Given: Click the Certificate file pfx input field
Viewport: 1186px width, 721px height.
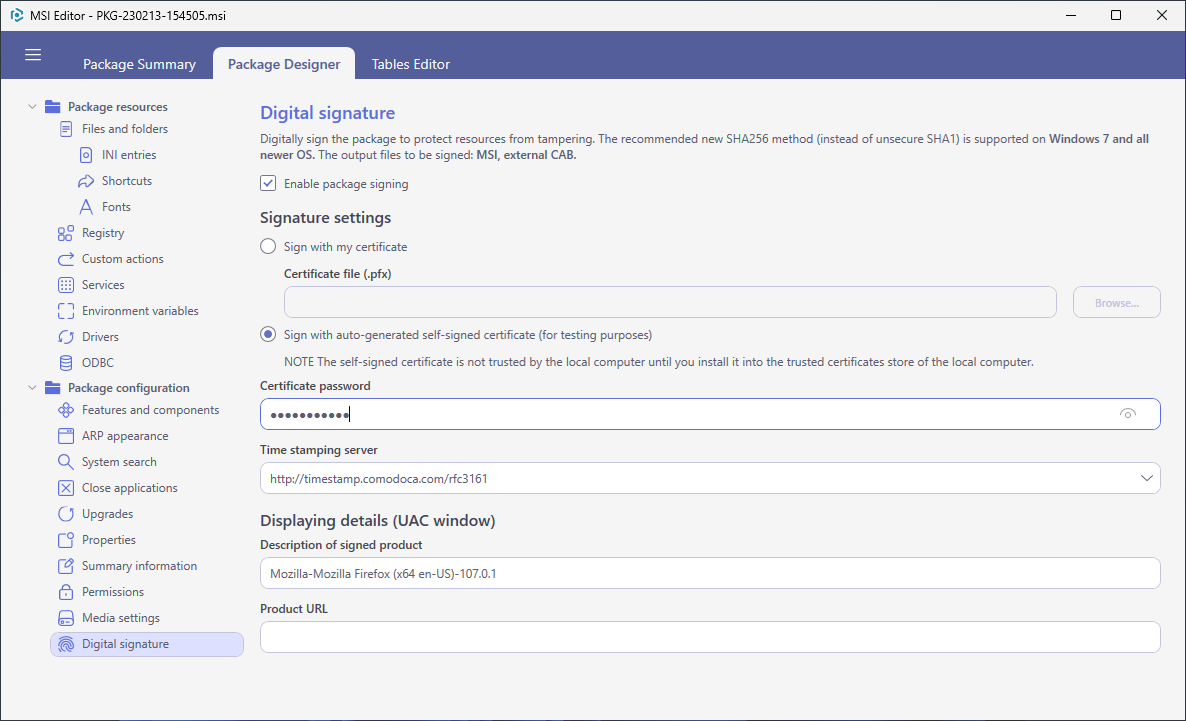Looking at the screenshot, I should click(670, 303).
